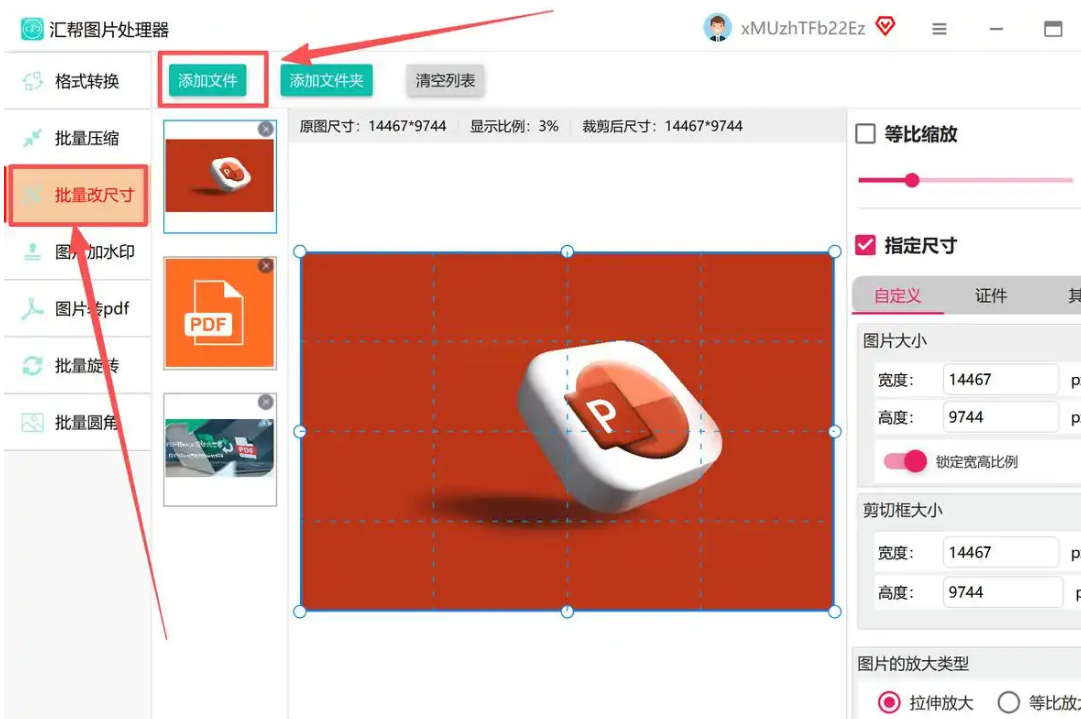
Task: Select the orange PDF image thumbnail
Action: [x=220, y=313]
